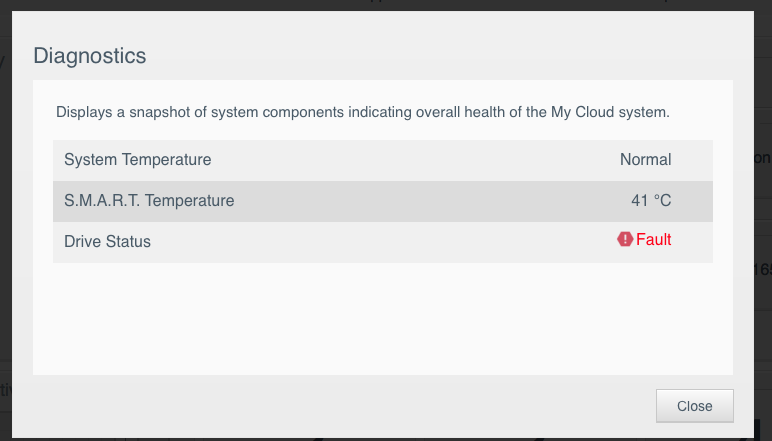The height and width of the screenshot is (441, 772).
Task: Click the red Fault warning icon
Action: click(625, 240)
